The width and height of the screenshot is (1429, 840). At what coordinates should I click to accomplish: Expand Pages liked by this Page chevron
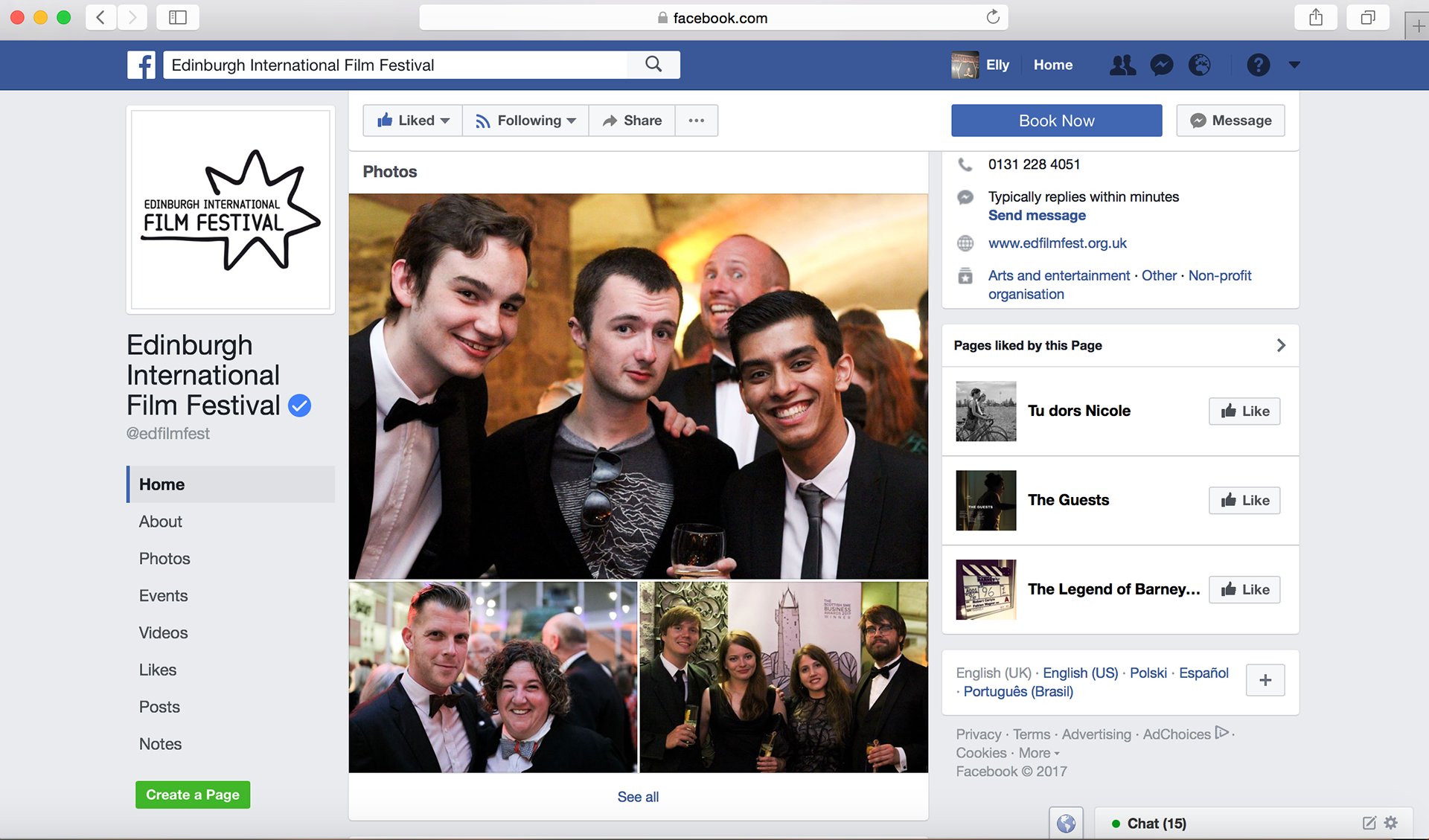1281,345
